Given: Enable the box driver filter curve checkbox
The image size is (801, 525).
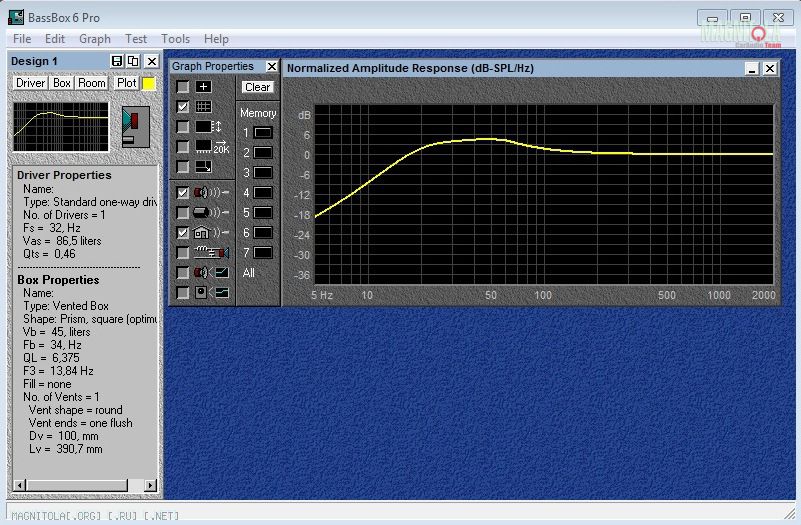Looking at the screenshot, I should point(182,293).
